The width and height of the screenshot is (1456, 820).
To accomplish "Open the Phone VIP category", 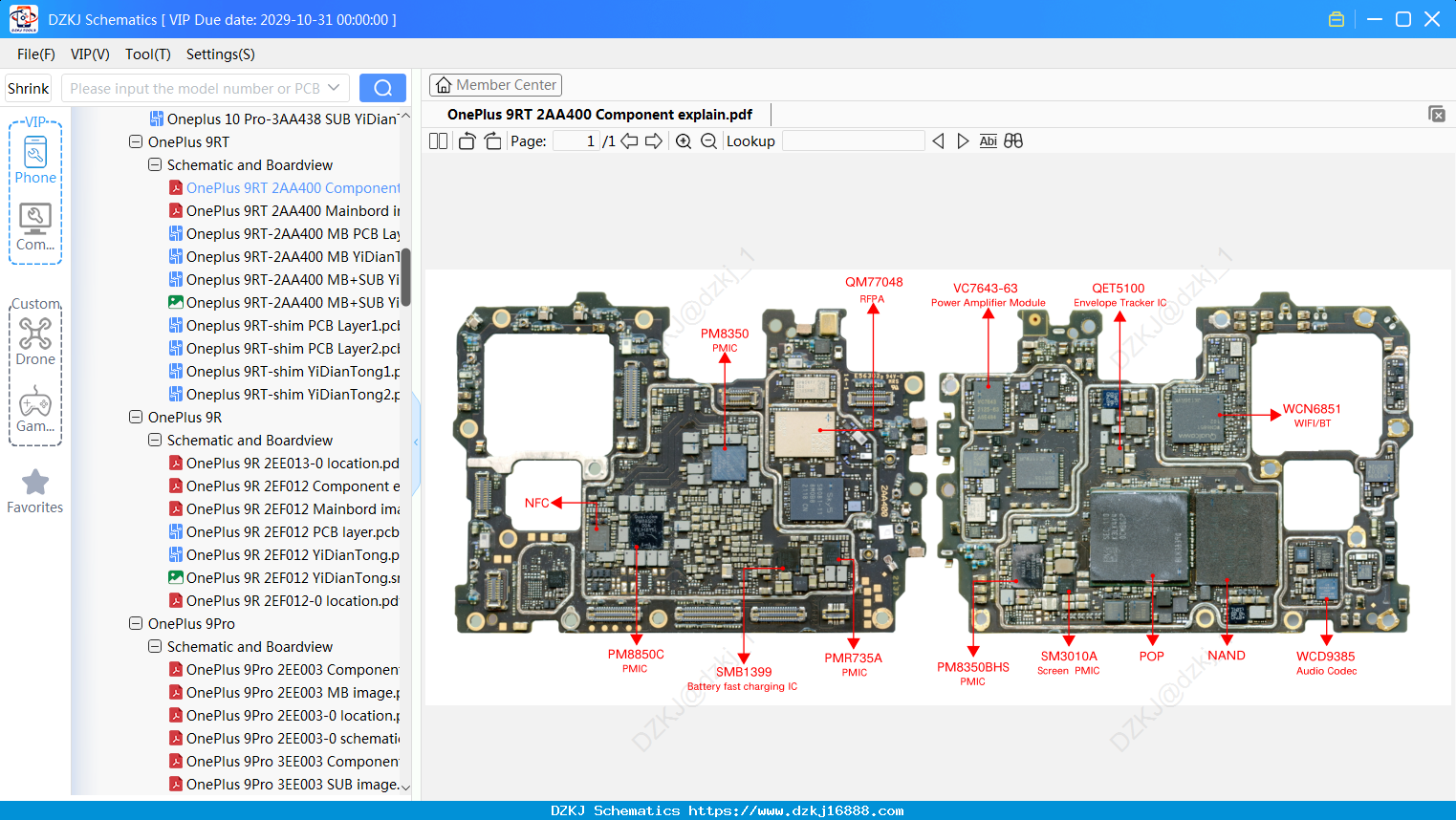I will tap(35, 160).
